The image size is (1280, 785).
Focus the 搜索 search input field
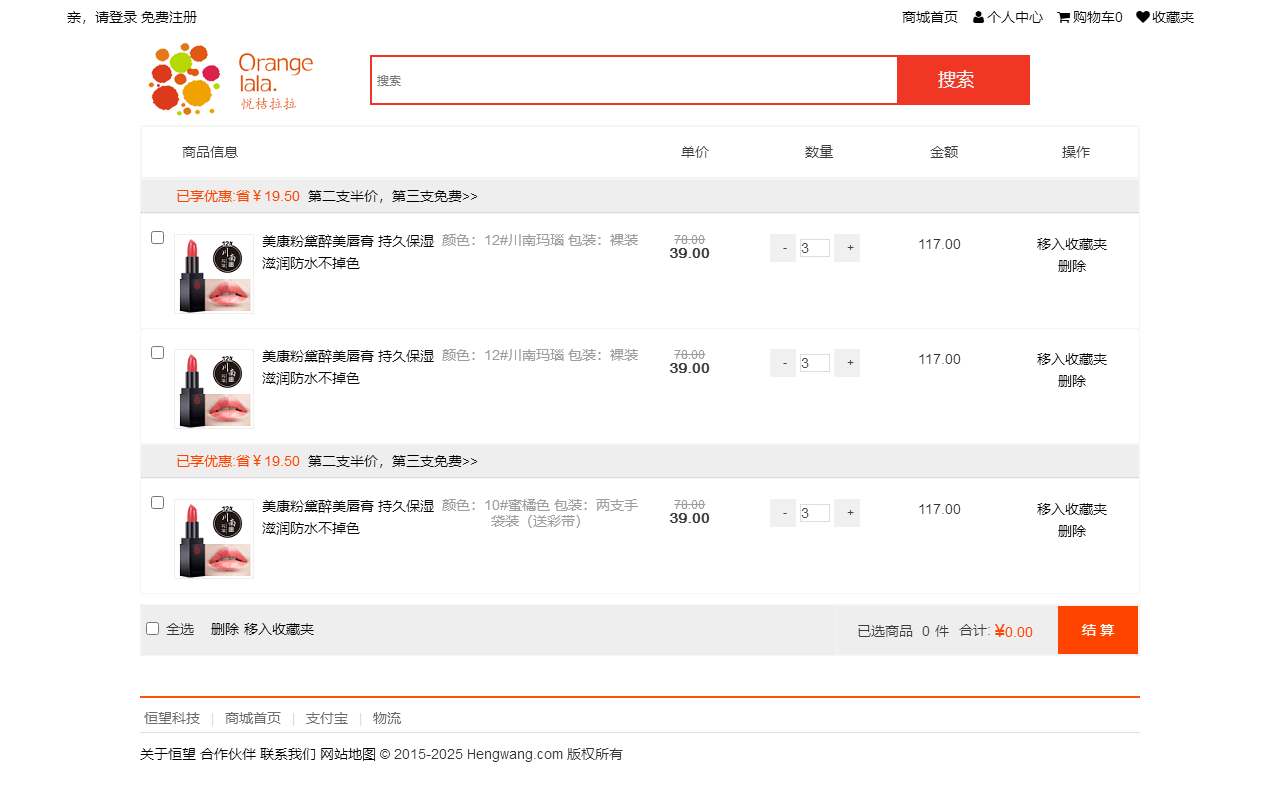pyautogui.click(x=634, y=80)
